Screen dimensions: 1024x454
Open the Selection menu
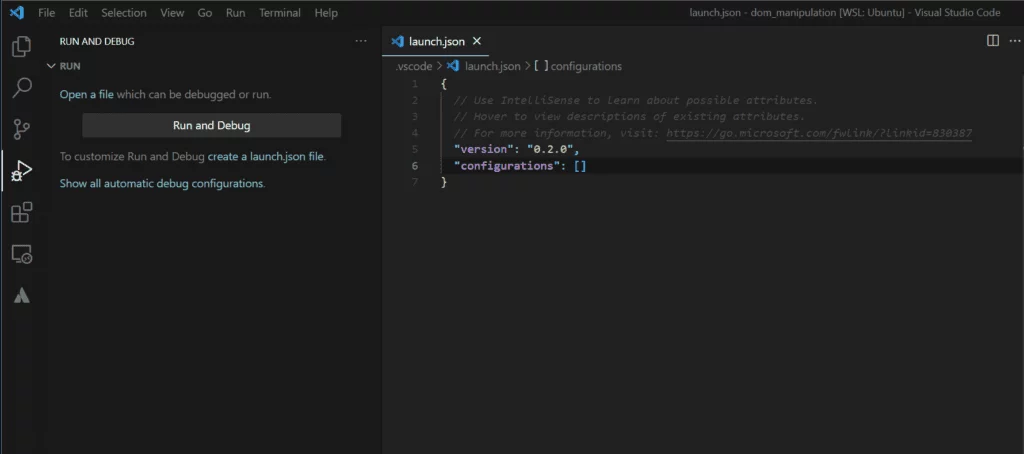click(124, 12)
